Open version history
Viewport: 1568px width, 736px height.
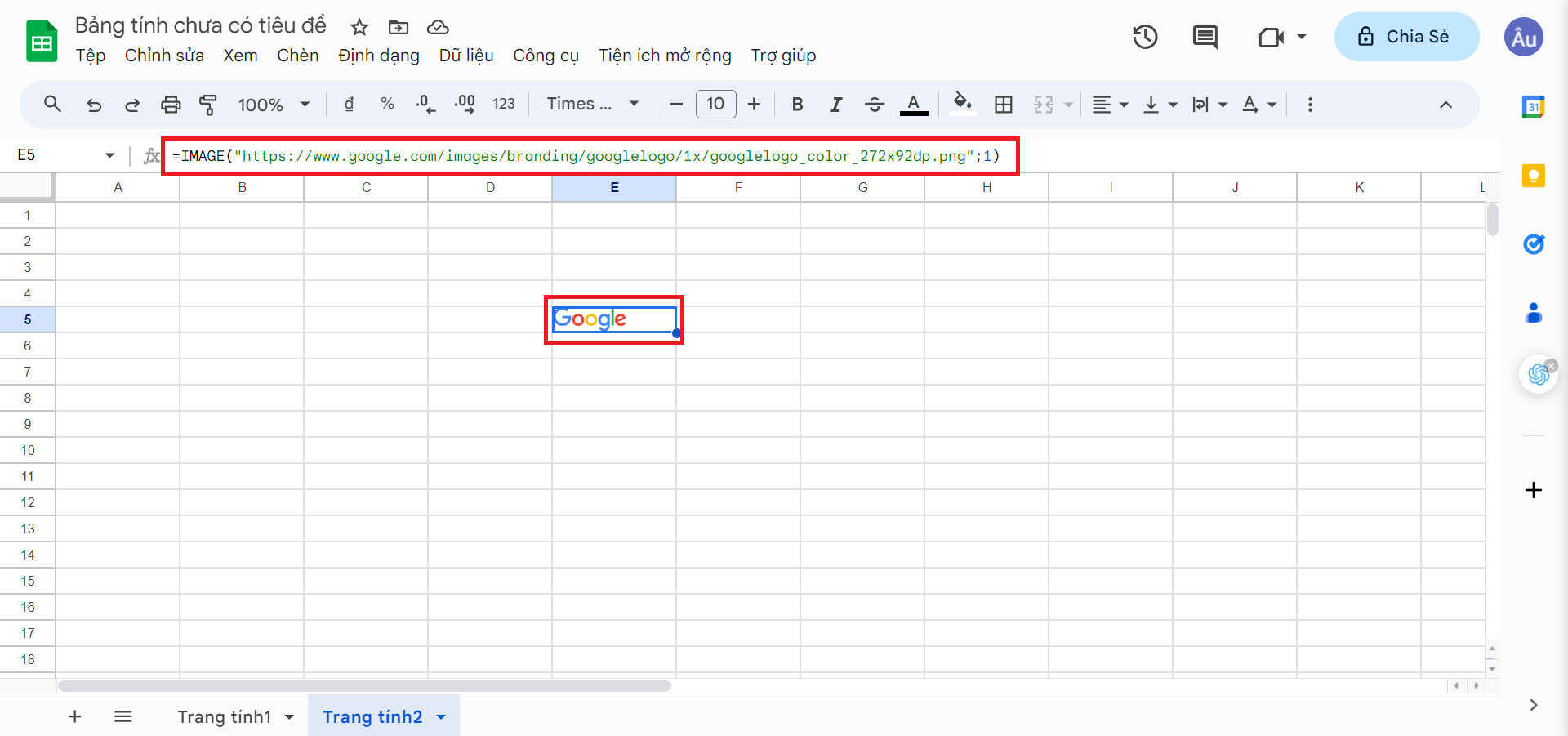point(1145,37)
